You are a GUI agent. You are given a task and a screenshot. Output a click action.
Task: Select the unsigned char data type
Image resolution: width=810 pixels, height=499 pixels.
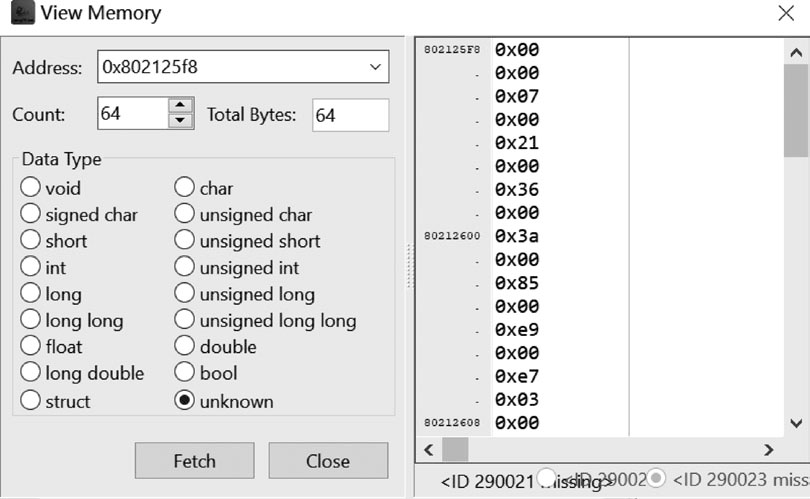pyautogui.click(x=184, y=215)
